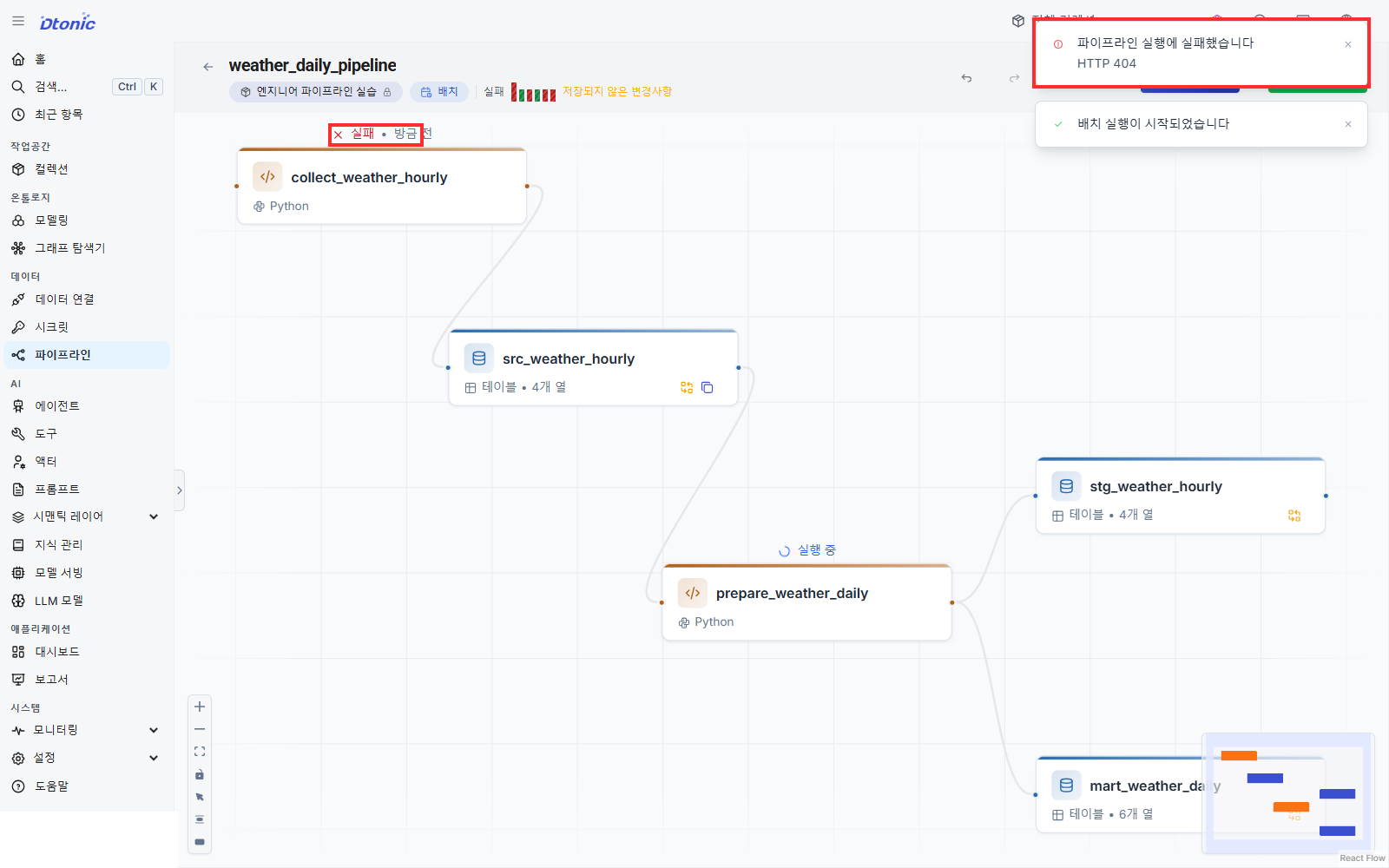
Task: Go back with the arrow beside weather_daily_pipeline
Action: tap(208, 66)
